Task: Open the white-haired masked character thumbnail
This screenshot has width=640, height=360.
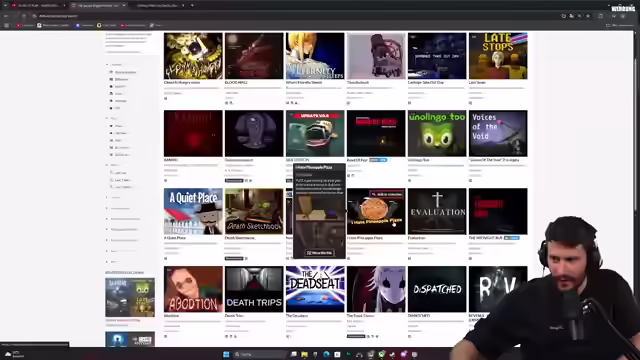Action: [x=376, y=289]
